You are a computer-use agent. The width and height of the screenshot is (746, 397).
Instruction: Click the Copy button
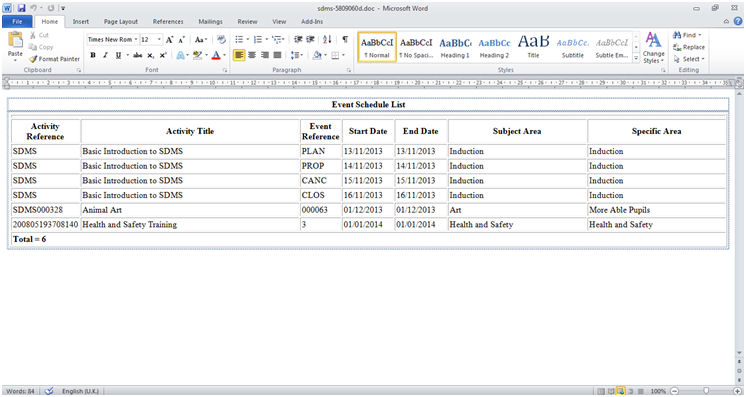click(41, 47)
